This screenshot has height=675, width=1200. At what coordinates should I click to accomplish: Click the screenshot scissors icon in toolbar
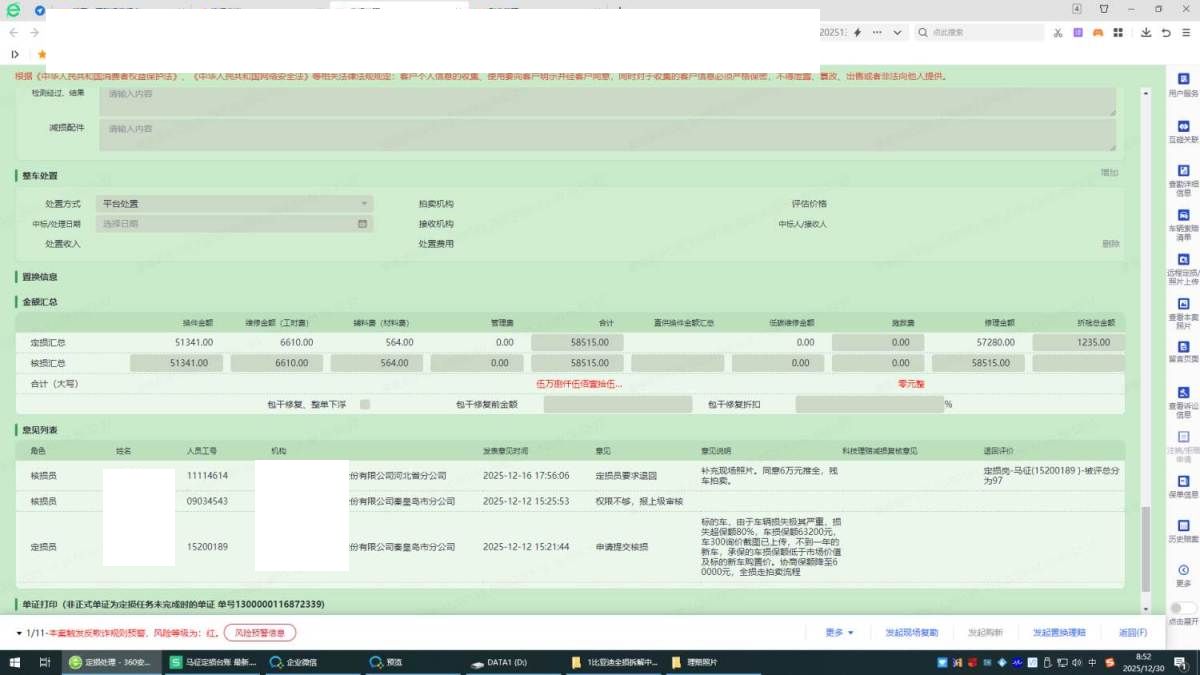click(x=1057, y=33)
